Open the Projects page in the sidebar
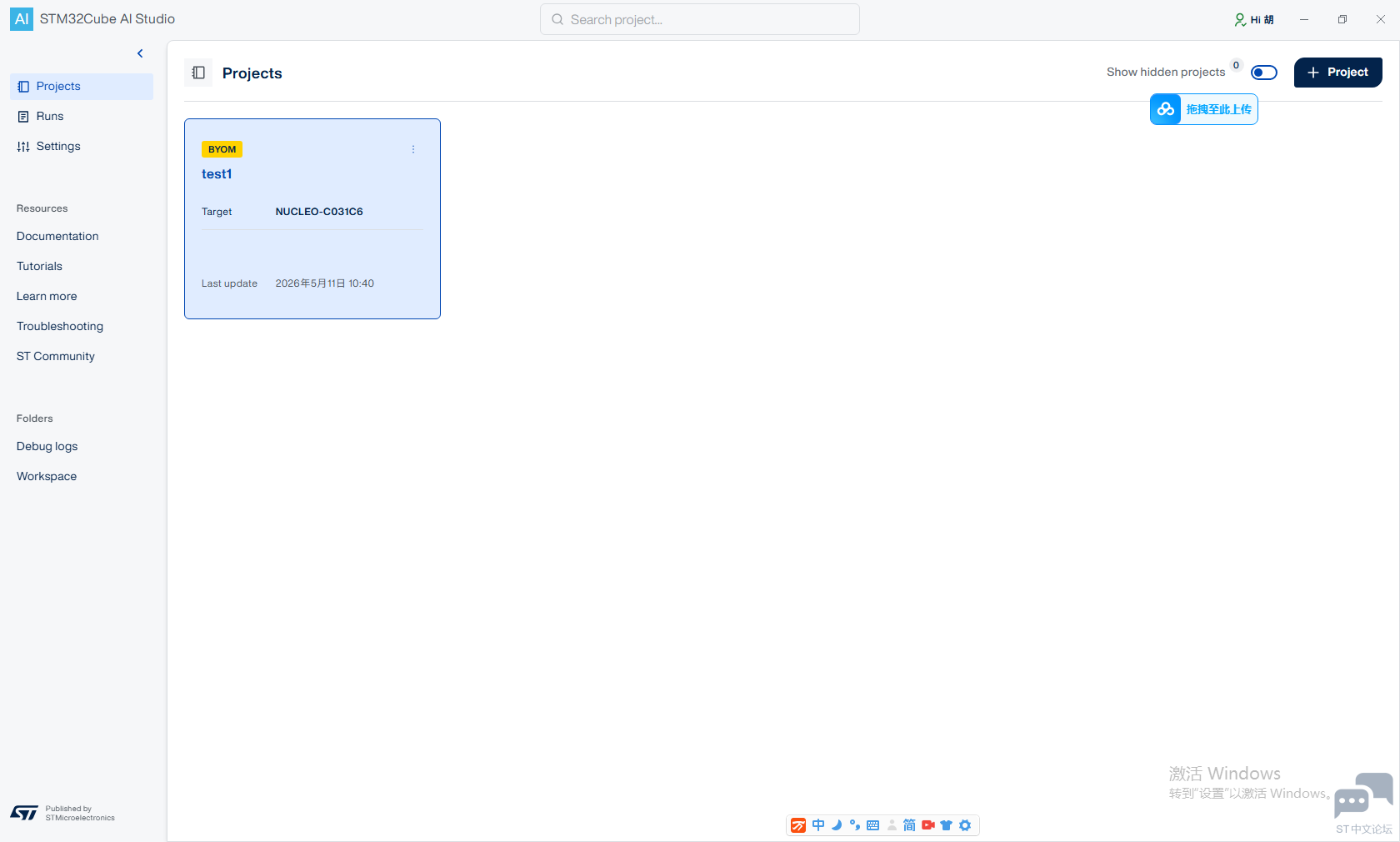 point(82,87)
